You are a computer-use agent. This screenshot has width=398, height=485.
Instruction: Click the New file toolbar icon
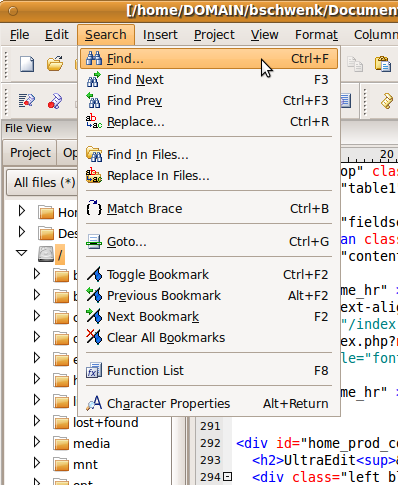[27, 64]
